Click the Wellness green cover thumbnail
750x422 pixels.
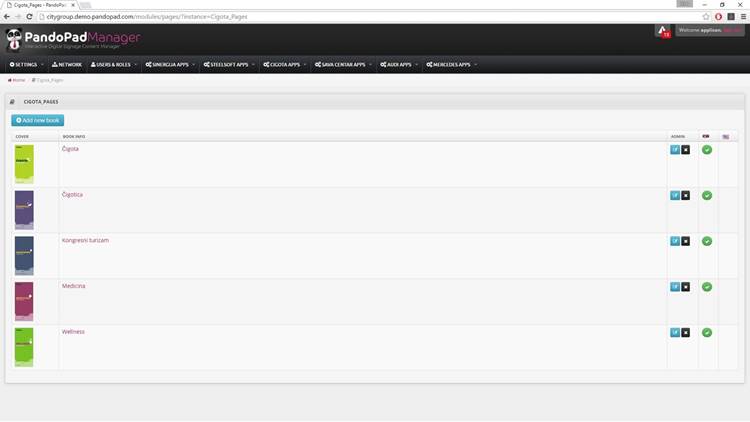tap(24, 347)
